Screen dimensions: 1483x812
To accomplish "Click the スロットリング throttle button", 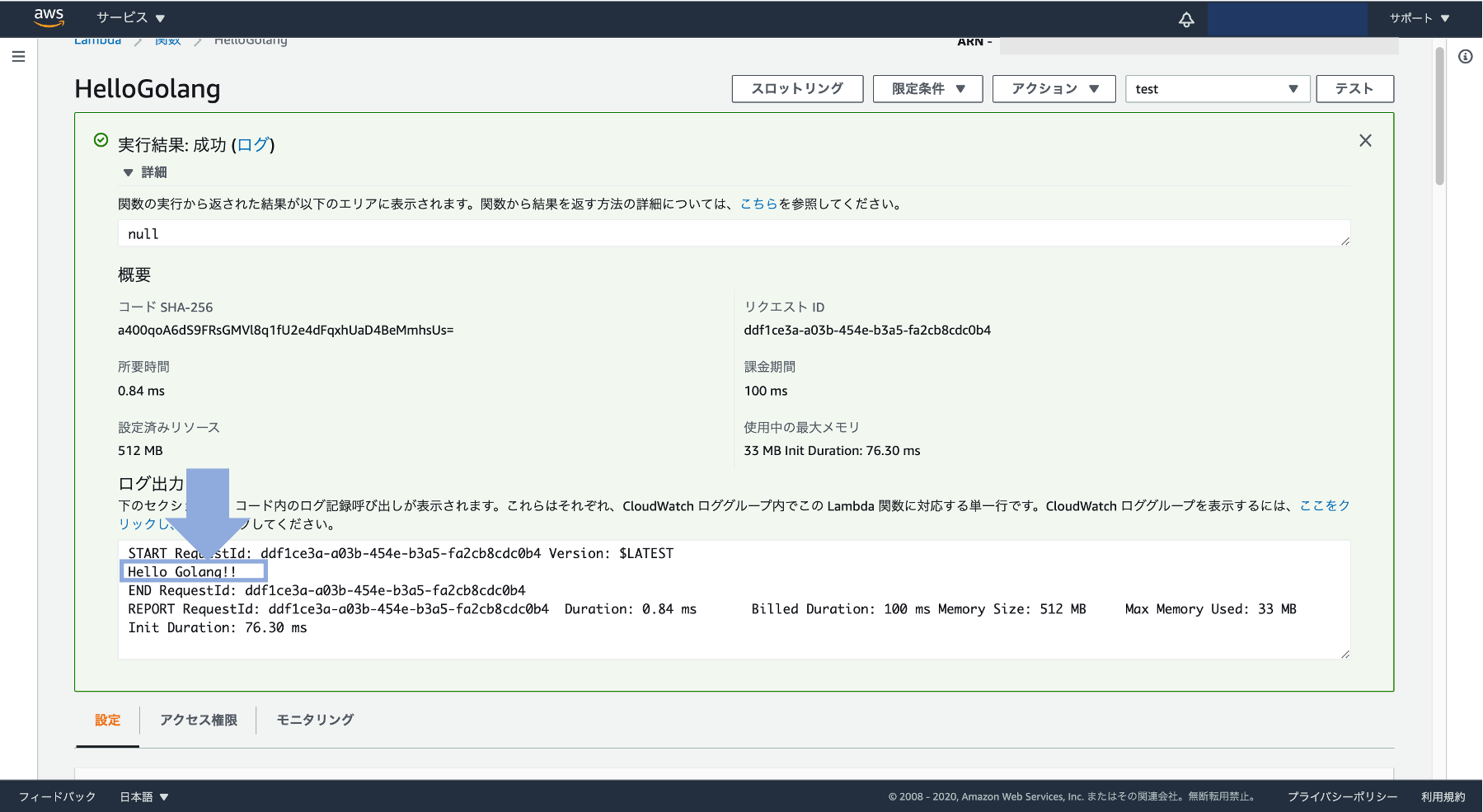I will tap(797, 89).
